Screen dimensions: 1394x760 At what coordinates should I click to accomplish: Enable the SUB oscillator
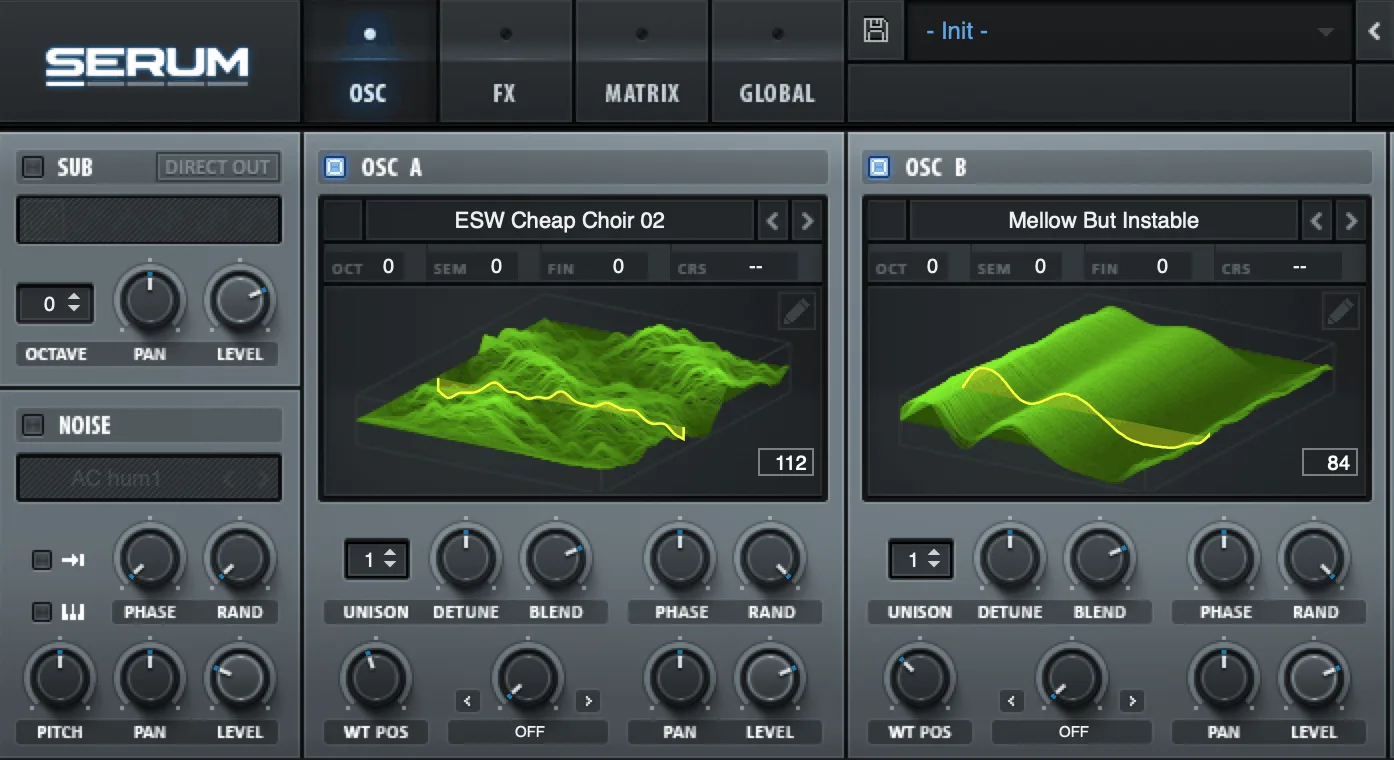pos(33,167)
